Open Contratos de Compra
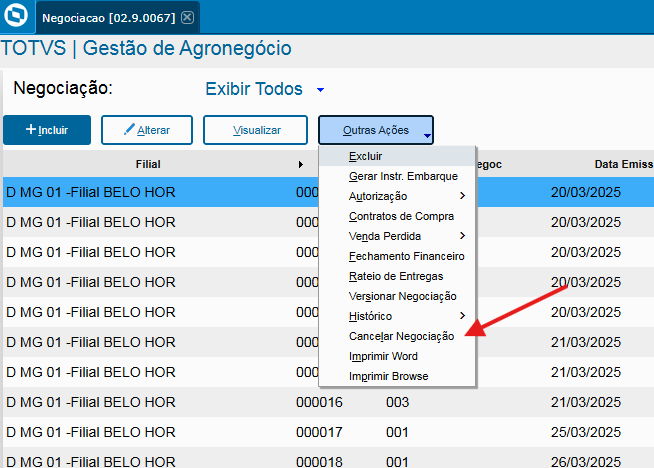This screenshot has height=468, width=654. 397,216
